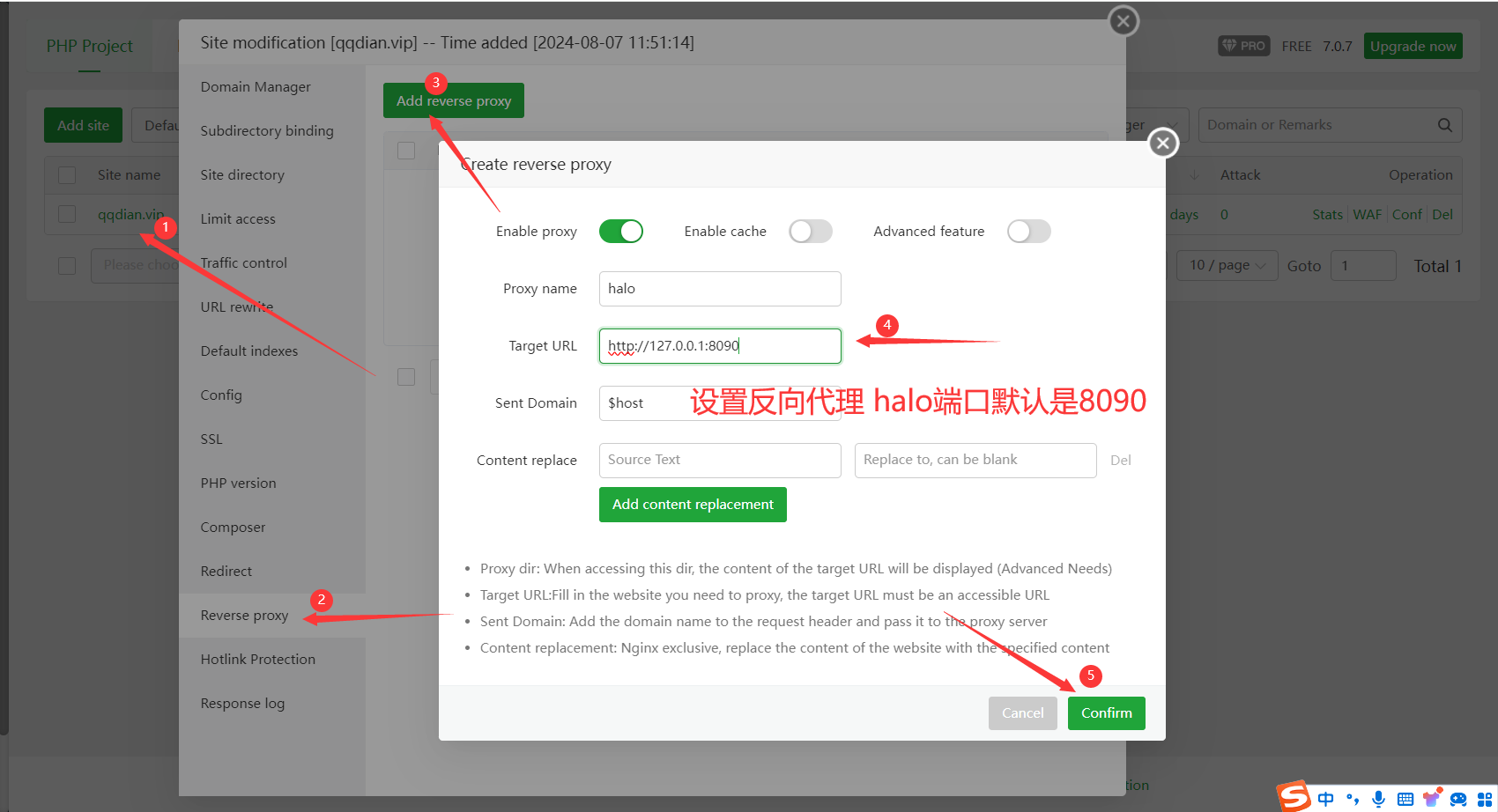This screenshot has height=812, width=1498.
Task: Toggle the Enable cache switch
Action: click(811, 232)
